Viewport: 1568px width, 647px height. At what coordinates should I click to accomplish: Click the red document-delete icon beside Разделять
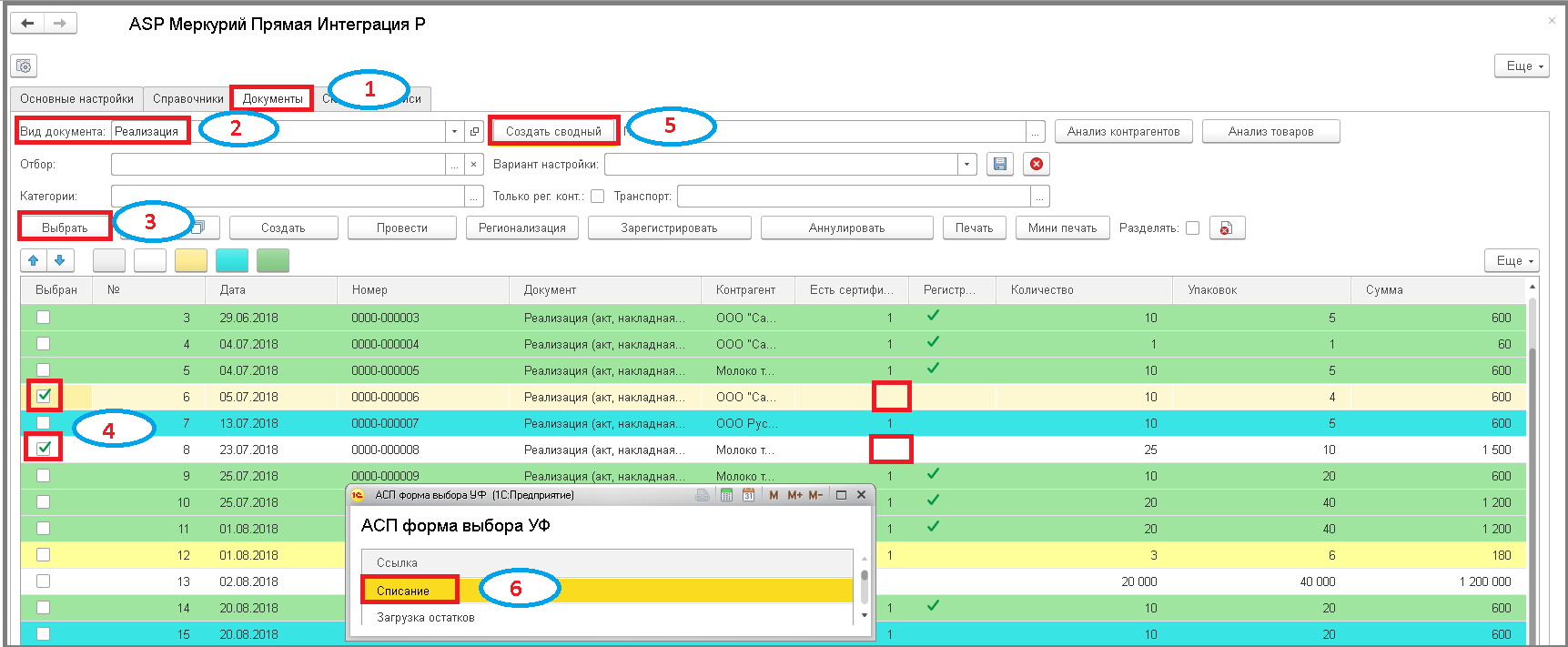click(1227, 227)
